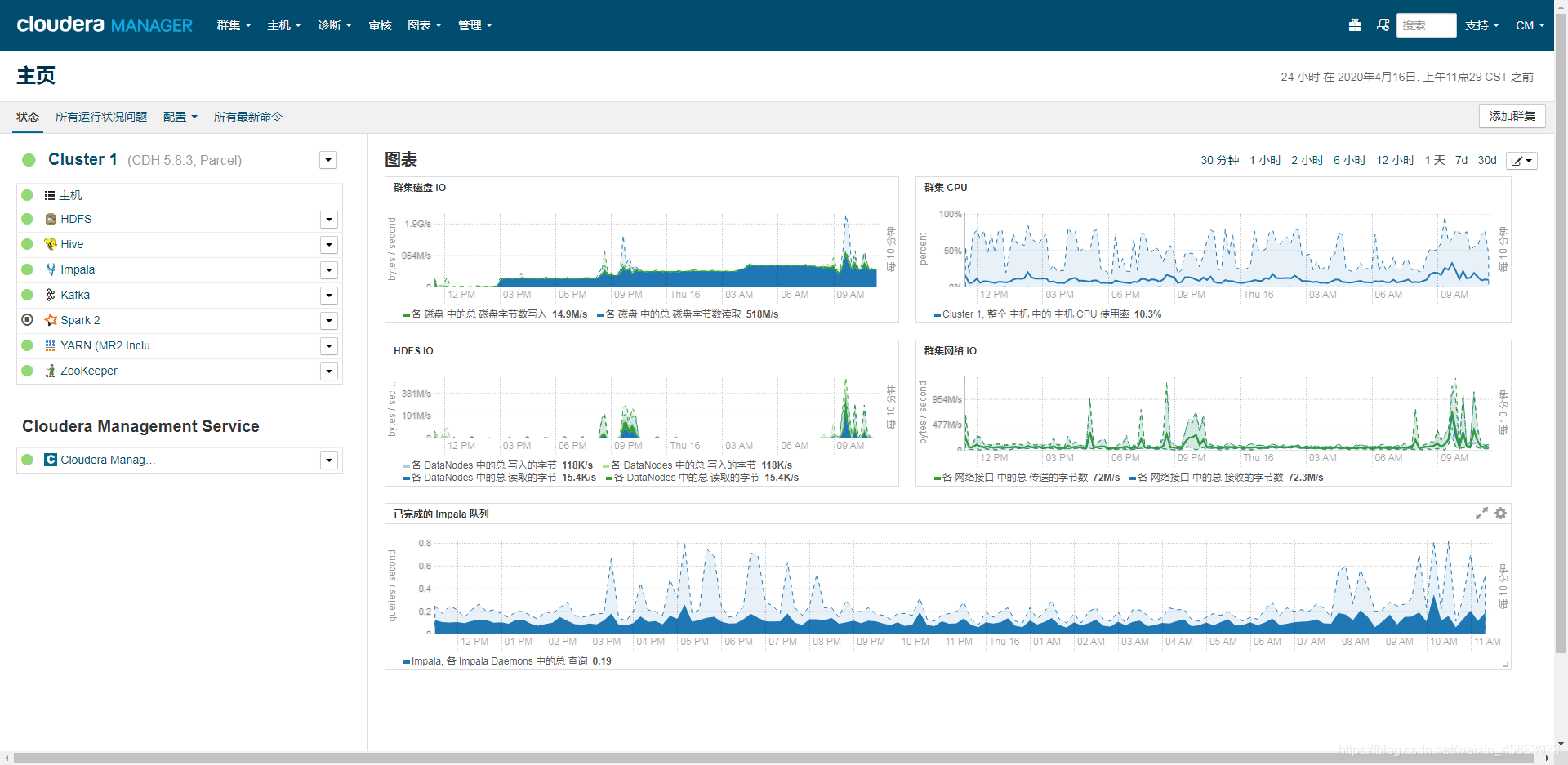1568x765 pixels.
Task: Open Hive actions dropdown arrow
Action: [x=328, y=244]
